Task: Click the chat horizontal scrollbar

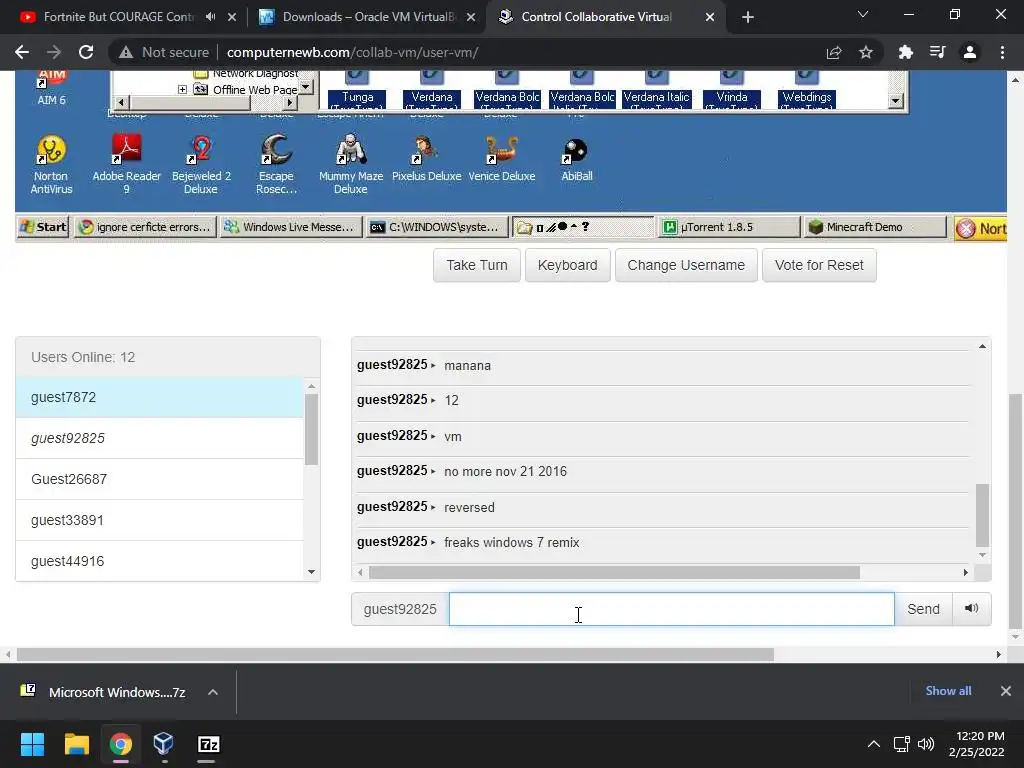Action: pyautogui.click(x=614, y=573)
